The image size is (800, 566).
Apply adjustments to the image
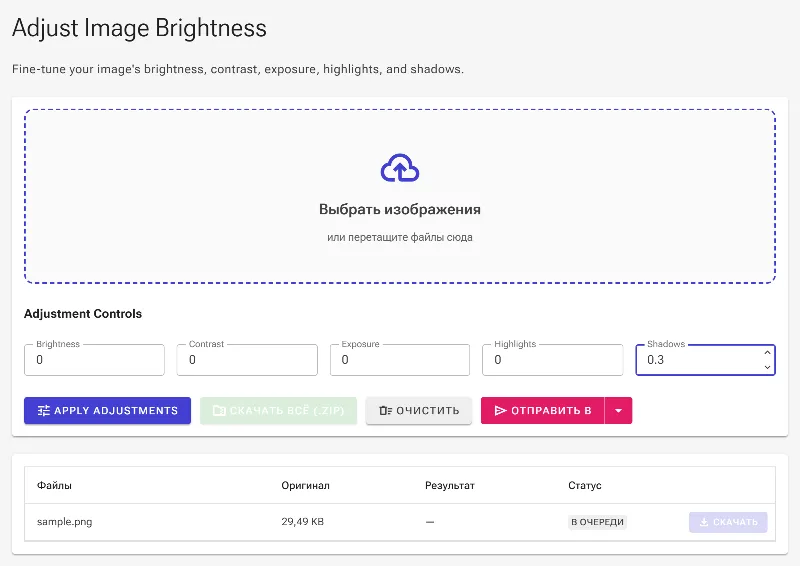(108, 410)
